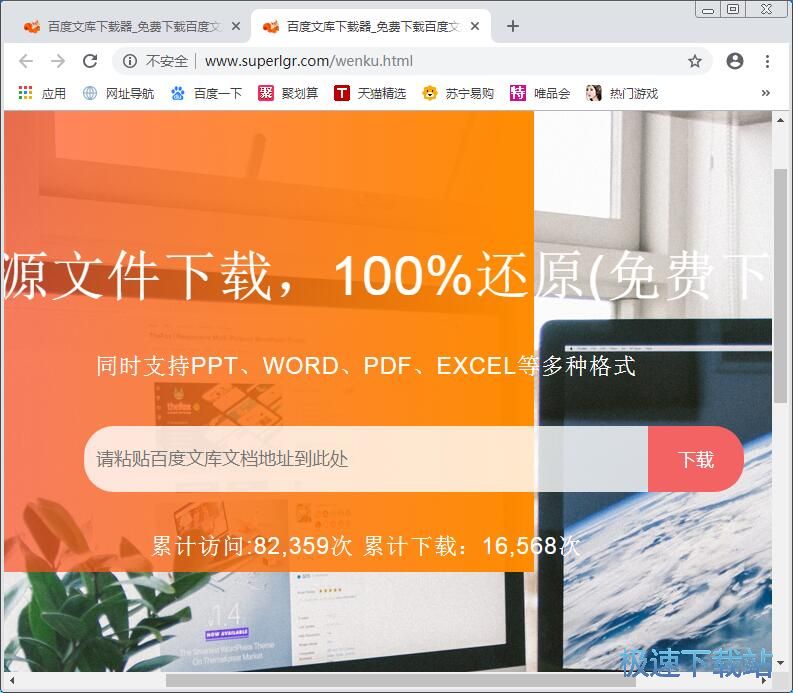This screenshot has height=693, width=793.
Task: Click the vertical scrollbar thumb
Action: tap(780, 286)
